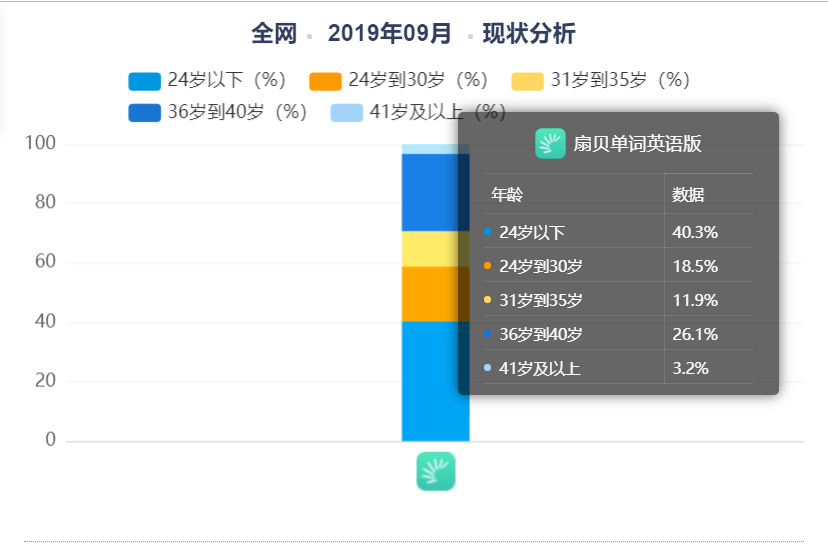Toggle the 41岁及以上 (%) legend series
This screenshot has height=560, width=828.
418,112
